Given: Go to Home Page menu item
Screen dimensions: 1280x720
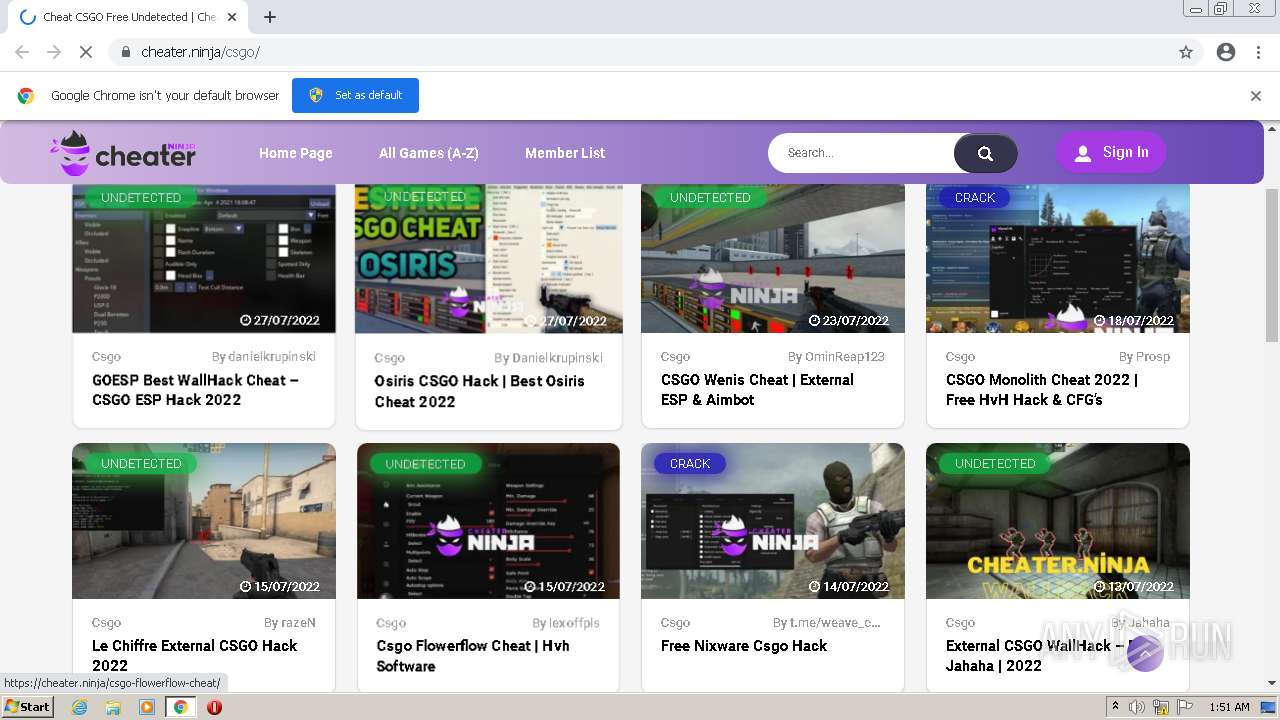Looking at the screenshot, I should point(296,153).
